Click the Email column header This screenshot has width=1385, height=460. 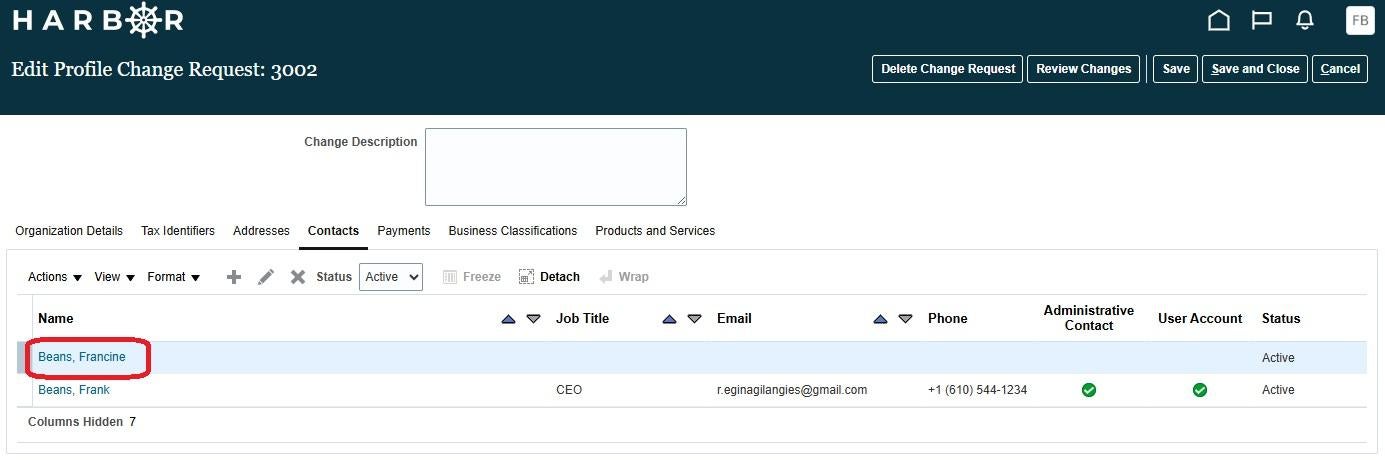pyautogui.click(x=734, y=319)
